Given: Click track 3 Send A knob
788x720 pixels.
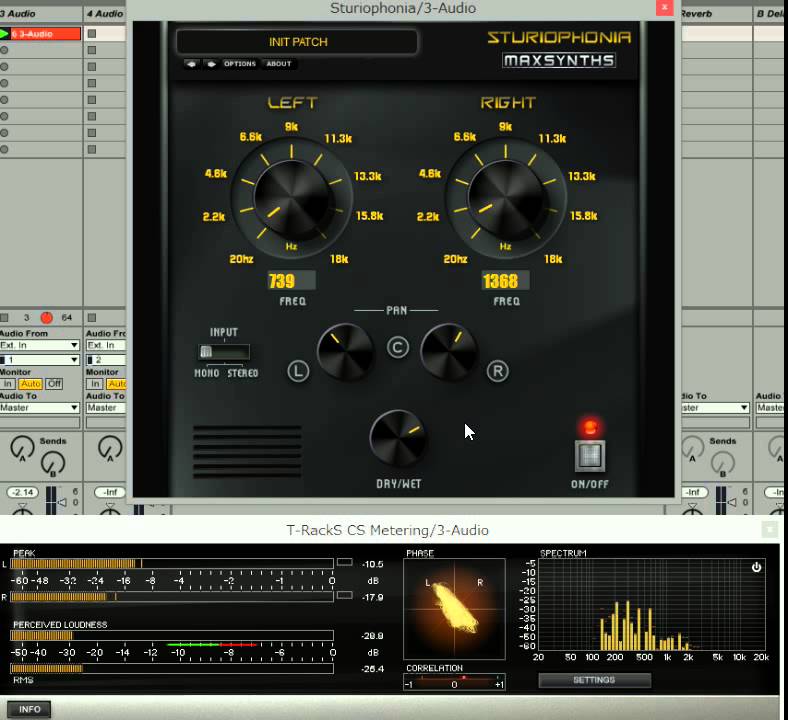Looking at the screenshot, I should (22, 447).
